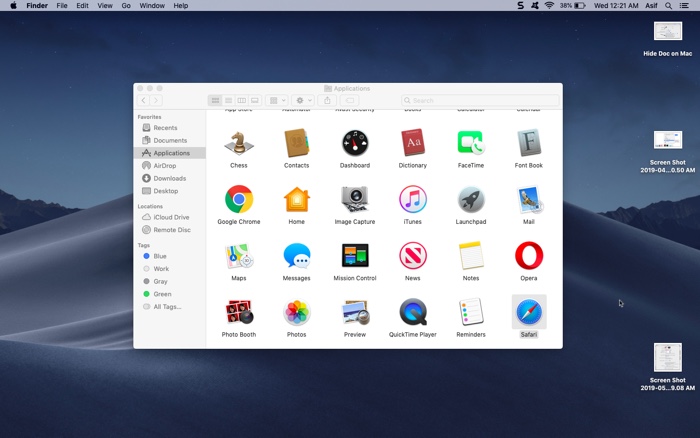Open Desktop in the sidebar
700x438 pixels.
[x=170, y=191]
